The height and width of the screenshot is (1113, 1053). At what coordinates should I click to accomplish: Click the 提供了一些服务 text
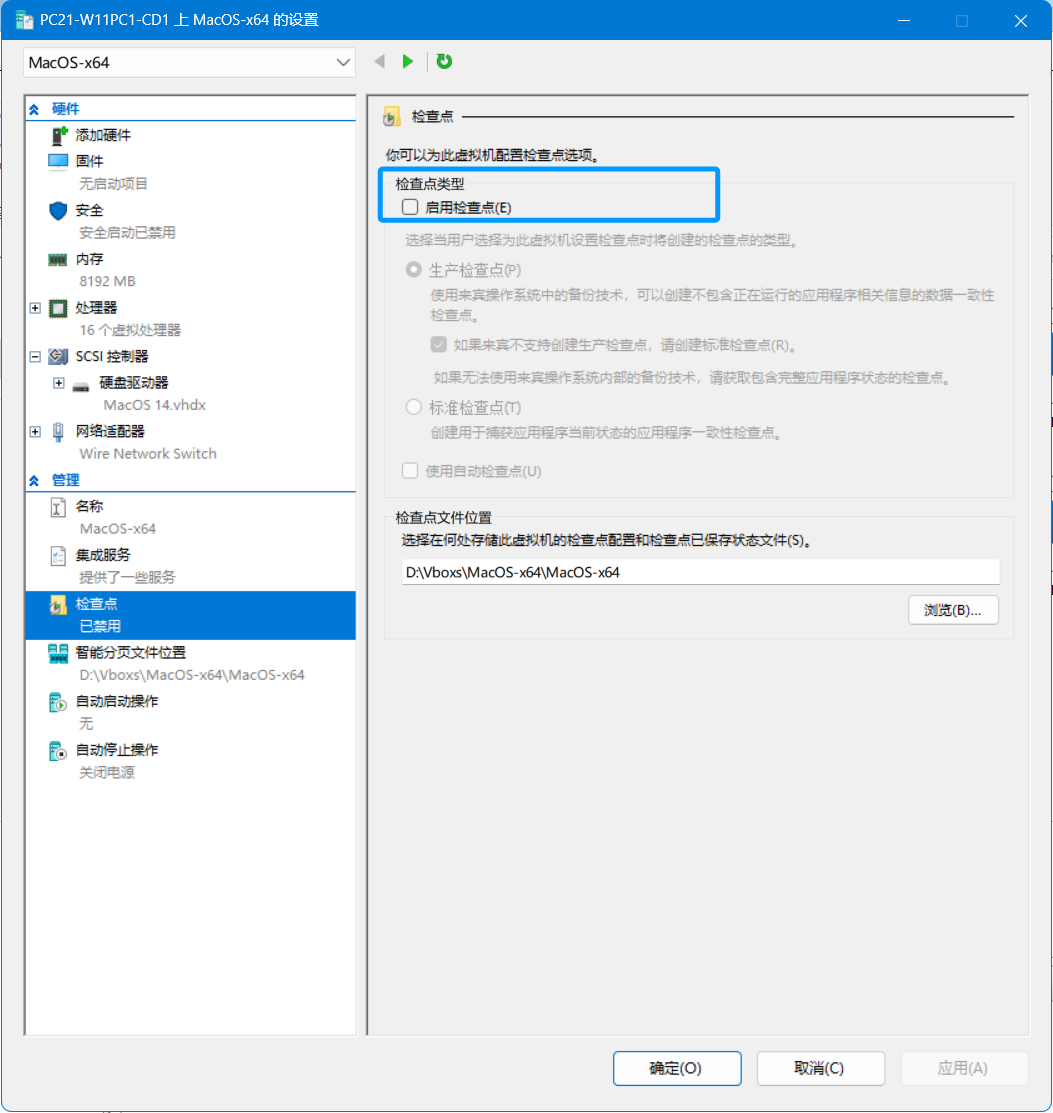(127, 578)
